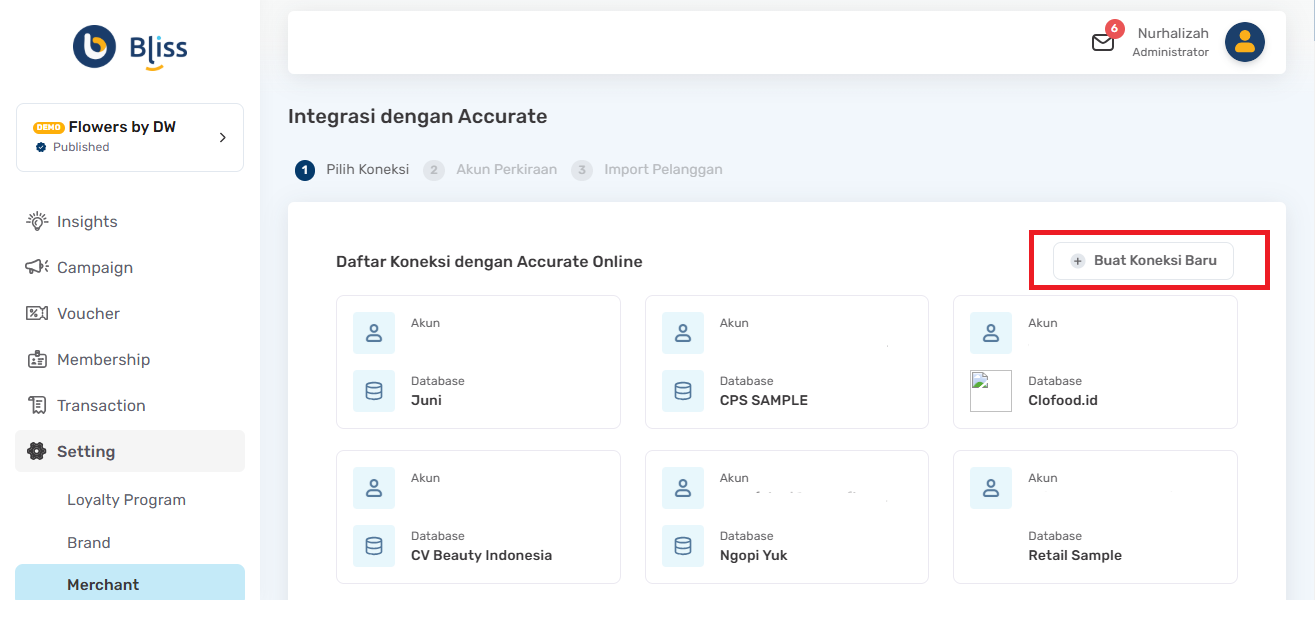This screenshot has width=1315, height=618.
Task: Click the user icon in Ngopi Yuk card
Action: click(x=683, y=488)
